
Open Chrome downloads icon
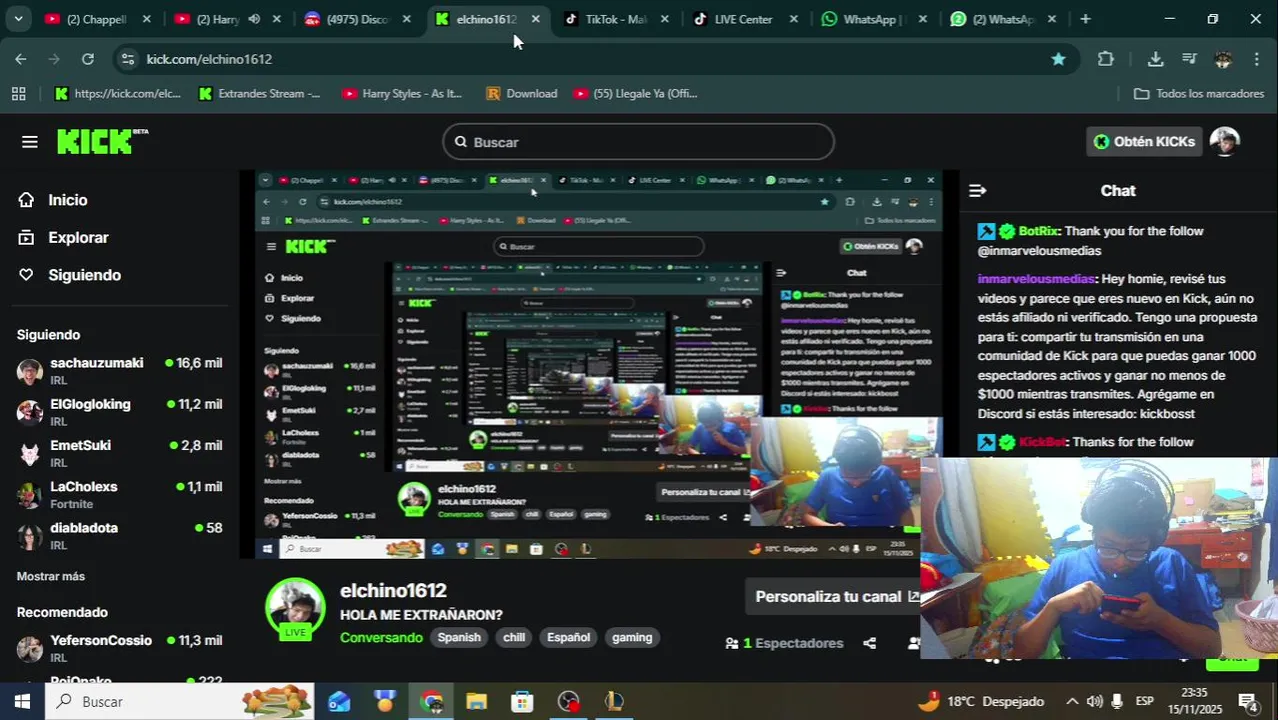click(x=1155, y=59)
